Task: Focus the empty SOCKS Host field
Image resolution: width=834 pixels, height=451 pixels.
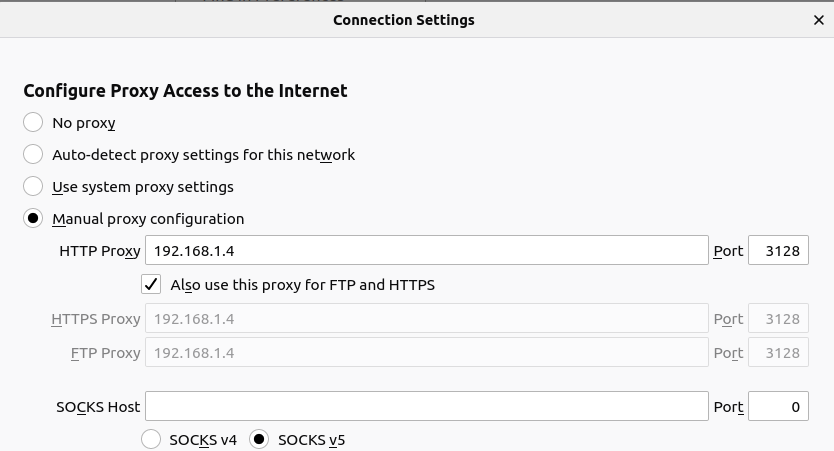Action: pos(427,407)
